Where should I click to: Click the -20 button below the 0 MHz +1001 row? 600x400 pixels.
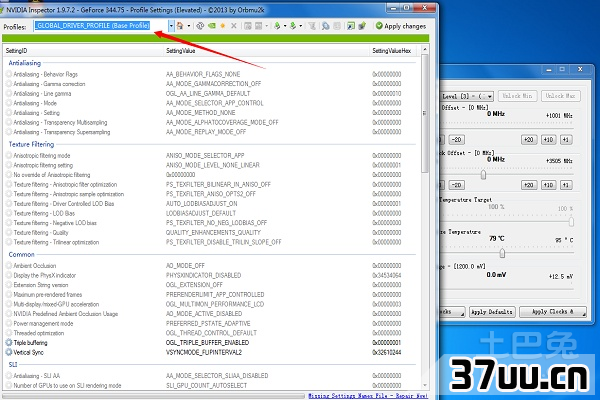coord(457,140)
